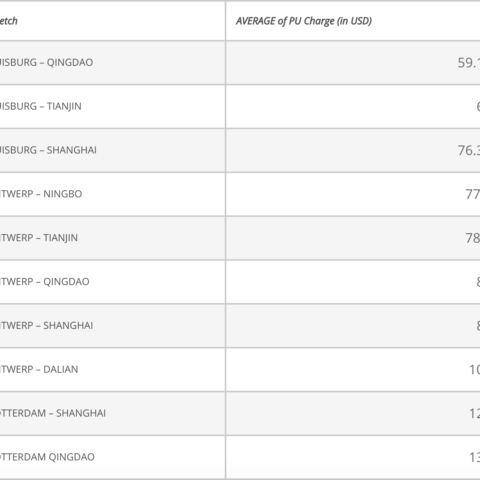Click the Stretch column header
Image resolution: width=480 pixels, height=480 pixels.
9,21
